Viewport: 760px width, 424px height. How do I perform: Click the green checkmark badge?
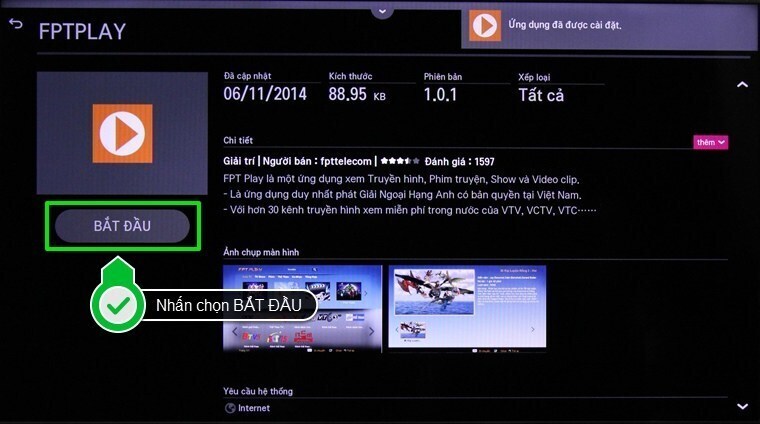118,305
